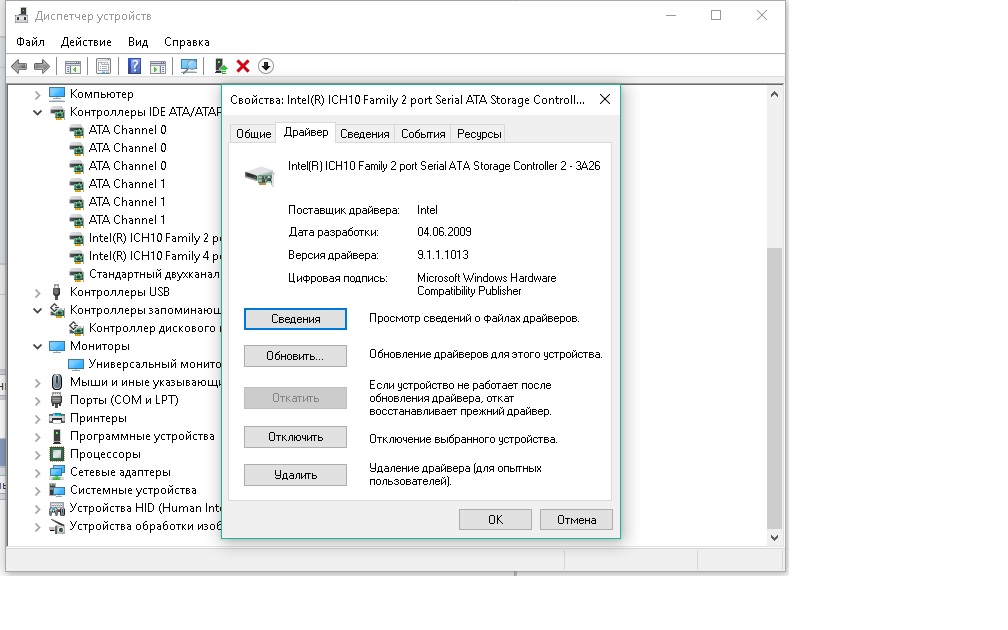The height and width of the screenshot is (630, 1008).
Task: Confirm with the OK button
Action: (x=495, y=519)
